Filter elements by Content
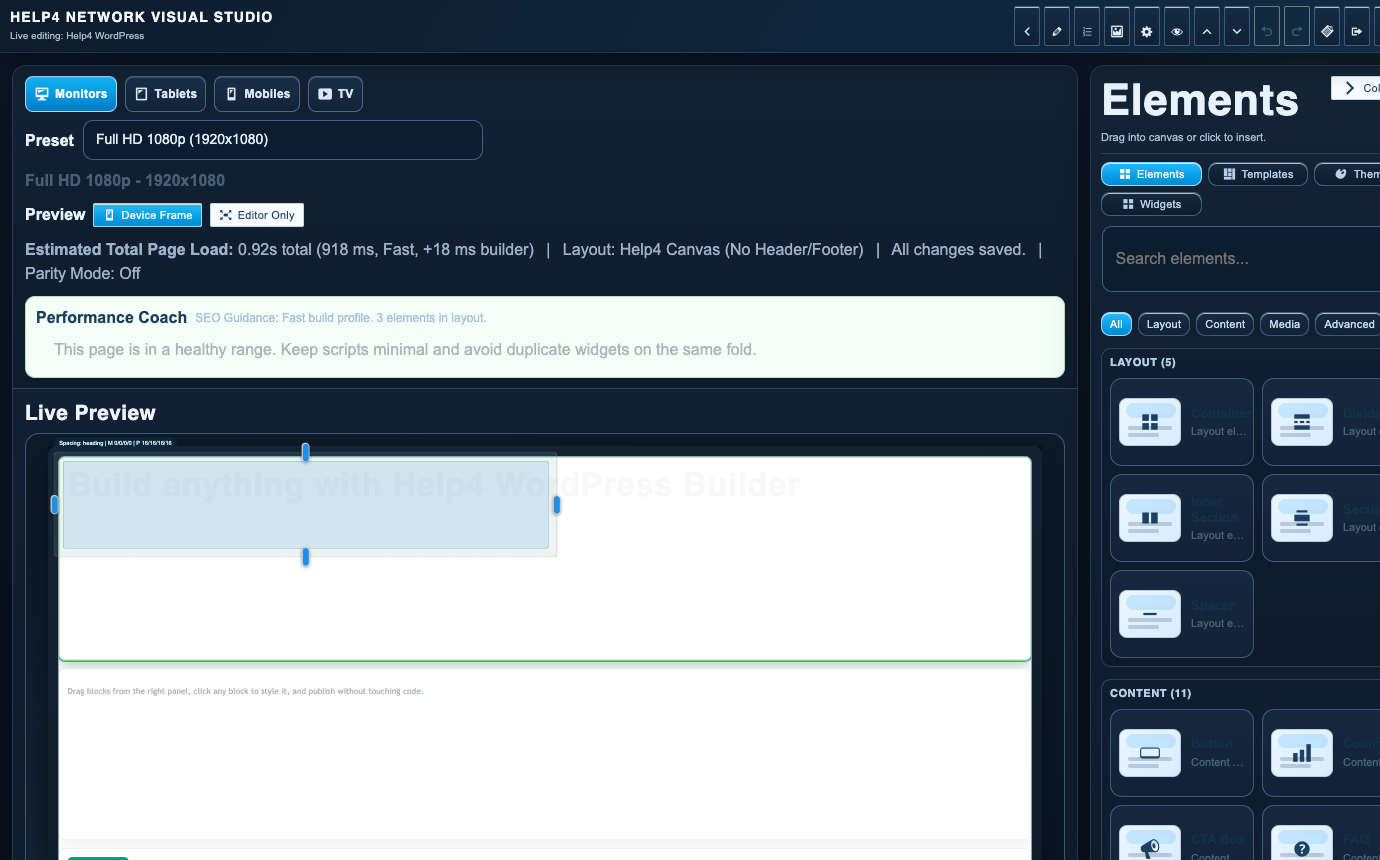Screen dimensions: 1380x860 tap(1225, 324)
